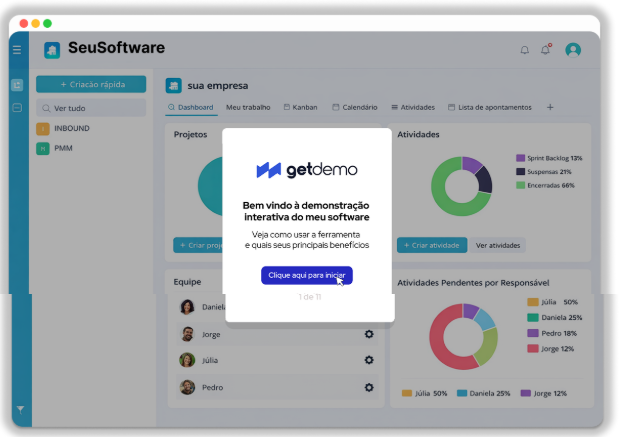The height and width of the screenshot is (437, 622).
Task: Click the Pedro 18% purple legend swatch
Action: tap(533, 333)
